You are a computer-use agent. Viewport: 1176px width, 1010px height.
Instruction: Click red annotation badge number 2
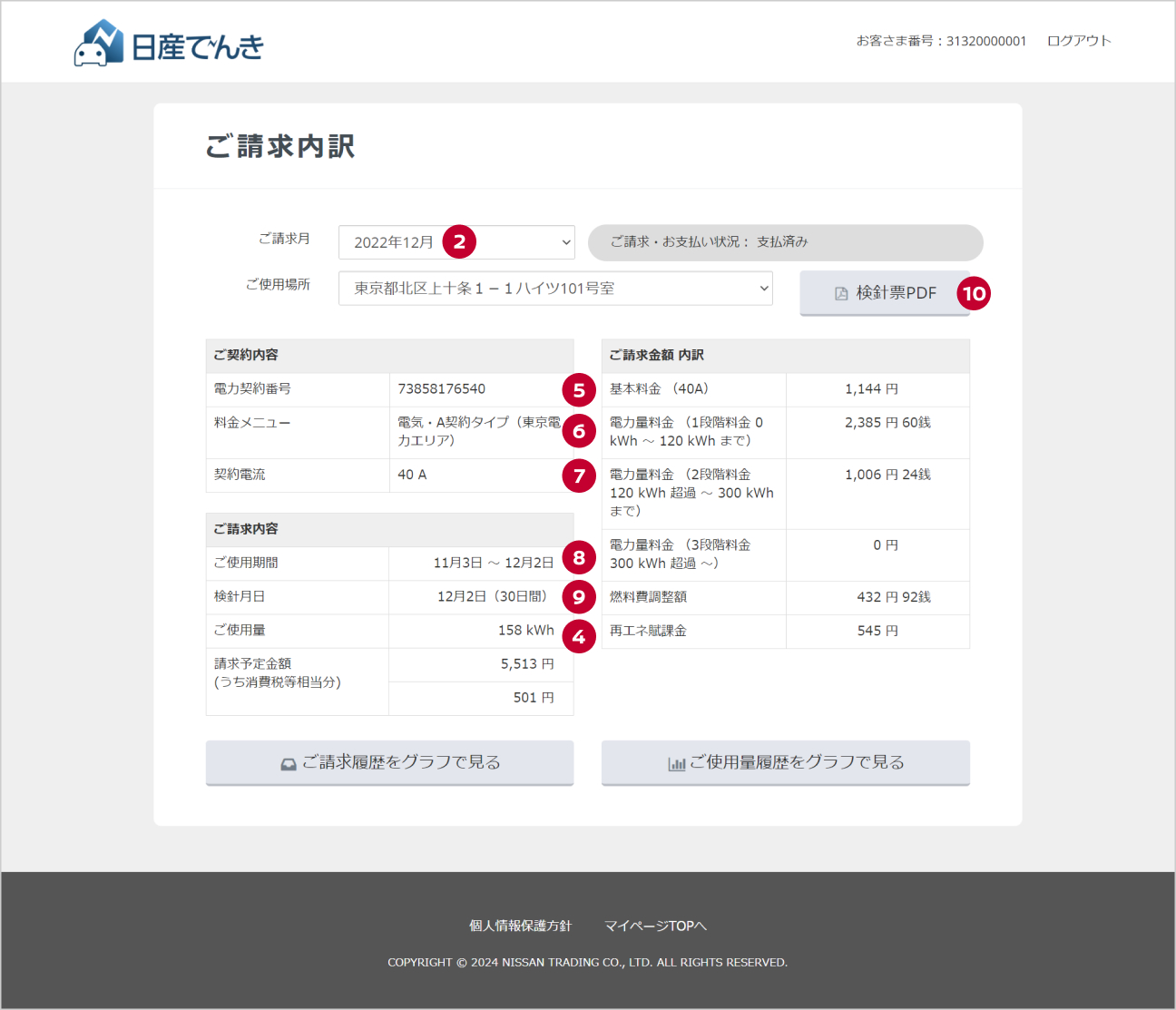click(459, 242)
